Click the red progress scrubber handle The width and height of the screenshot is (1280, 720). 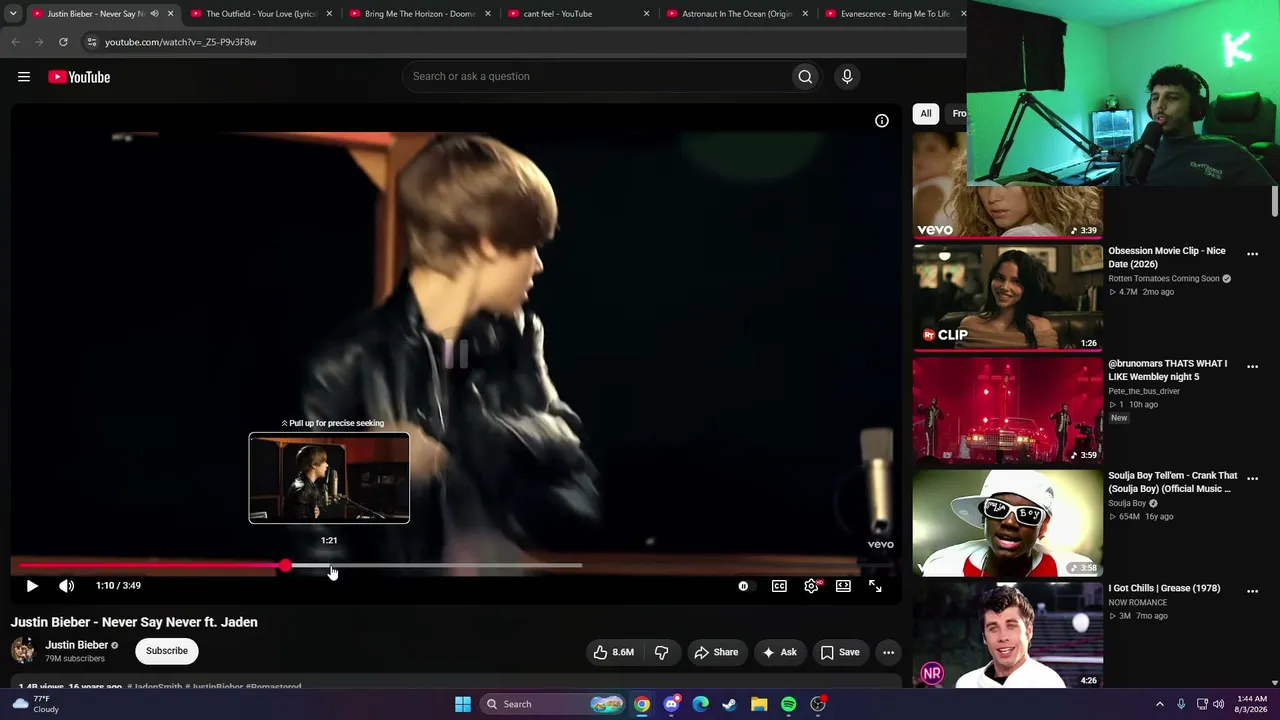click(286, 566)
